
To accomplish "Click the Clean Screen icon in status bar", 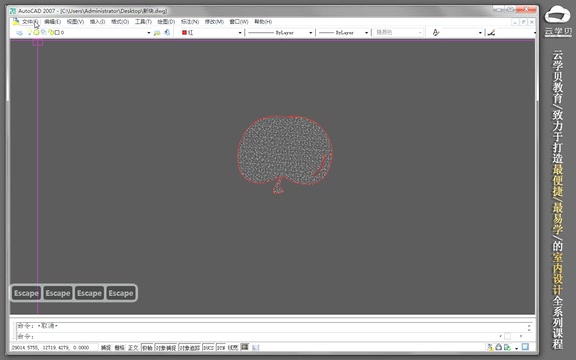I will pyautogui.click(x=525, y=347).
